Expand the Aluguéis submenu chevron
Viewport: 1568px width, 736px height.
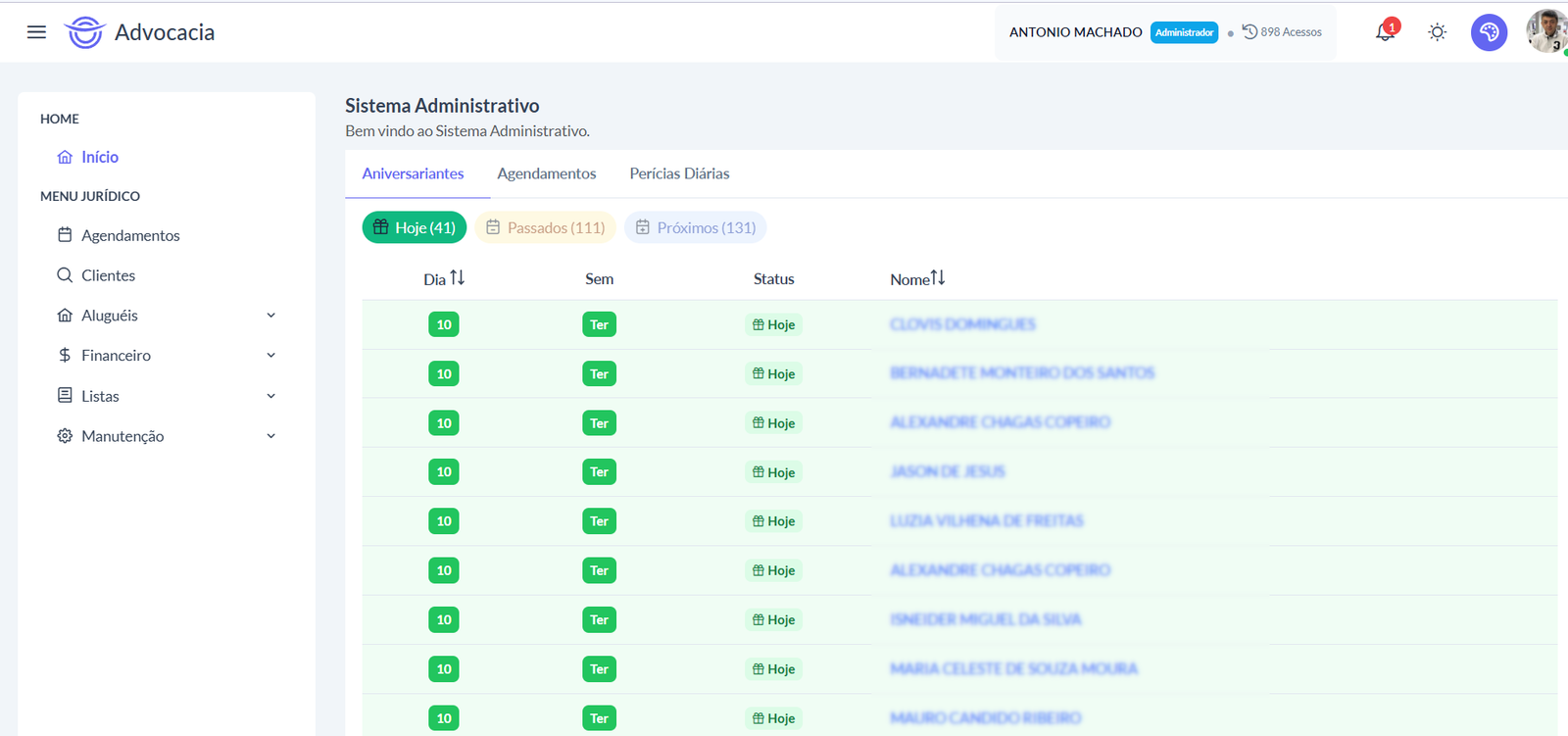click(271, 316)
